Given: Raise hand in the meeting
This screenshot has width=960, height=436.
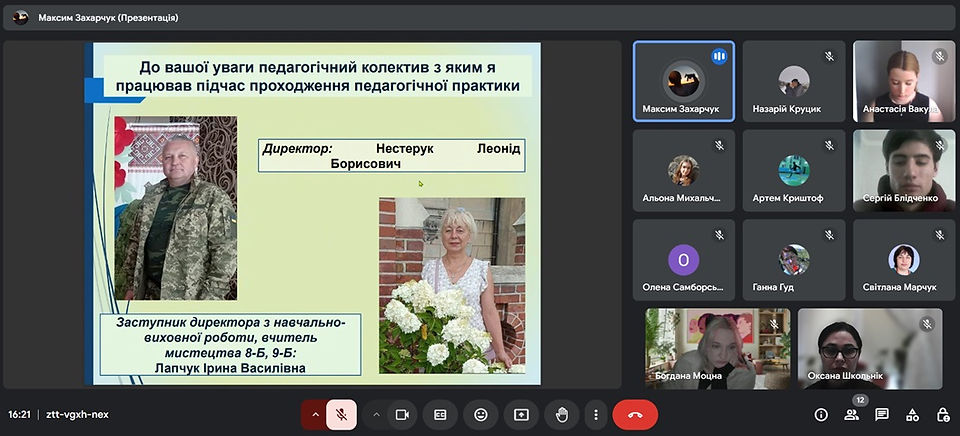Looking at the screenshot, I should (x=561, y=415).
